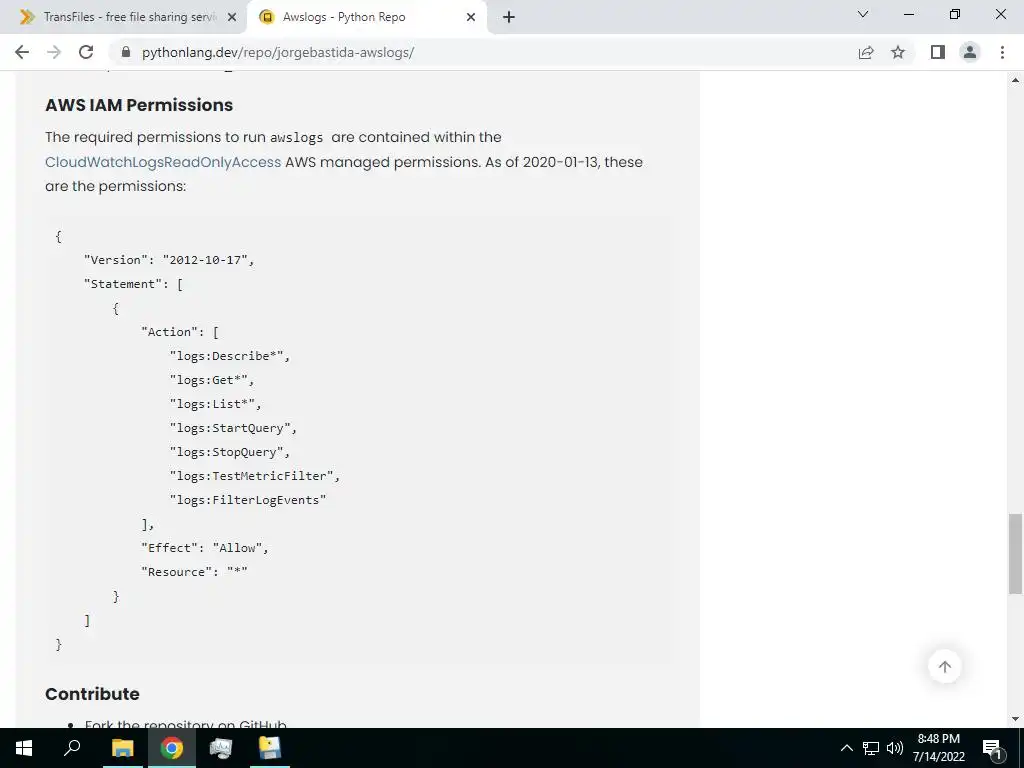View site security lock information
1024x768 pixels.
126,52
